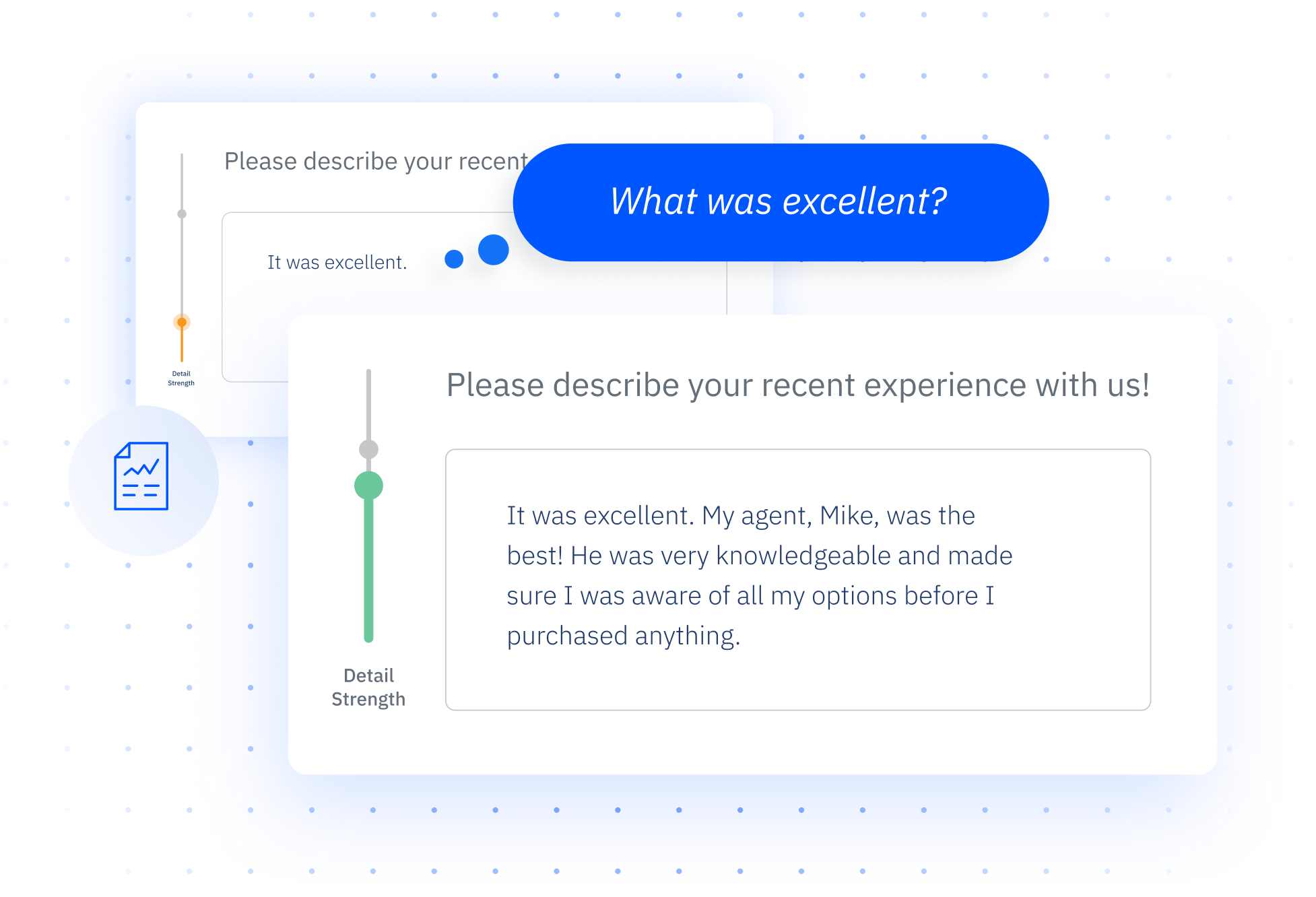Image resolution: width=1316 pixels, height=897 pixels.
Task: Grab the green handle on the front slider
Action: [368, 486]
